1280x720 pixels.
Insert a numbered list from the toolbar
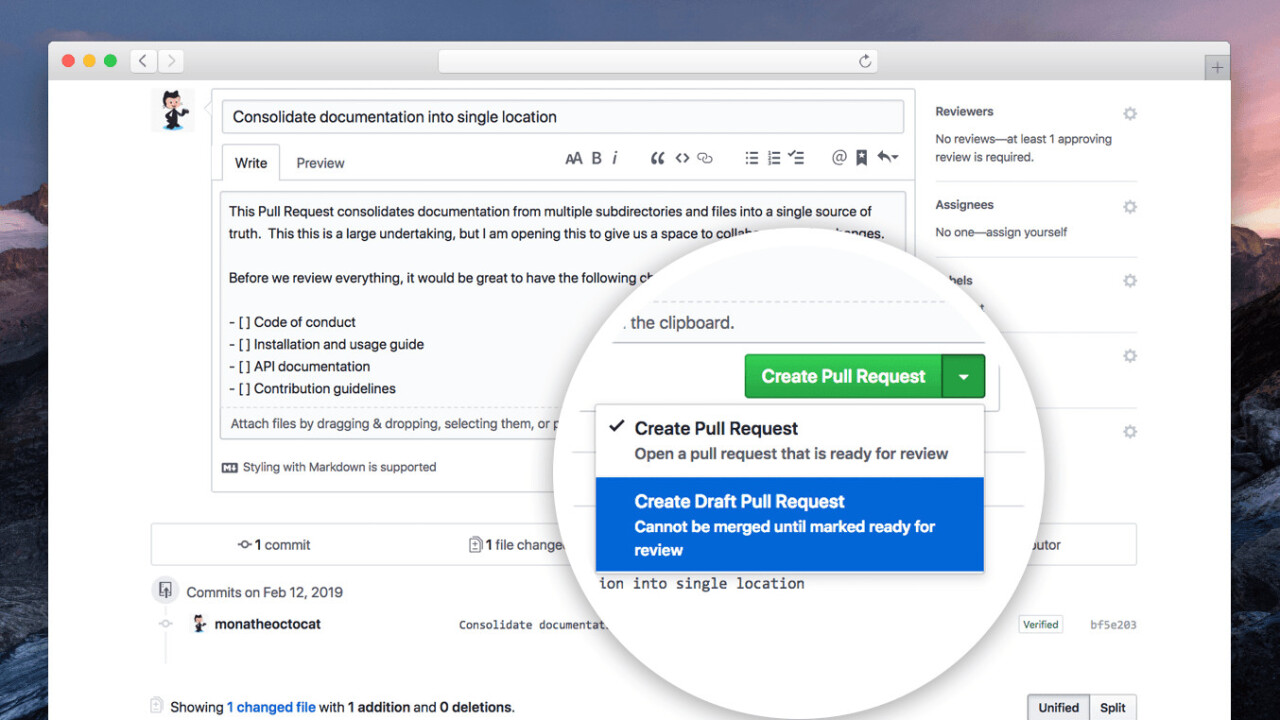point(774,158)
